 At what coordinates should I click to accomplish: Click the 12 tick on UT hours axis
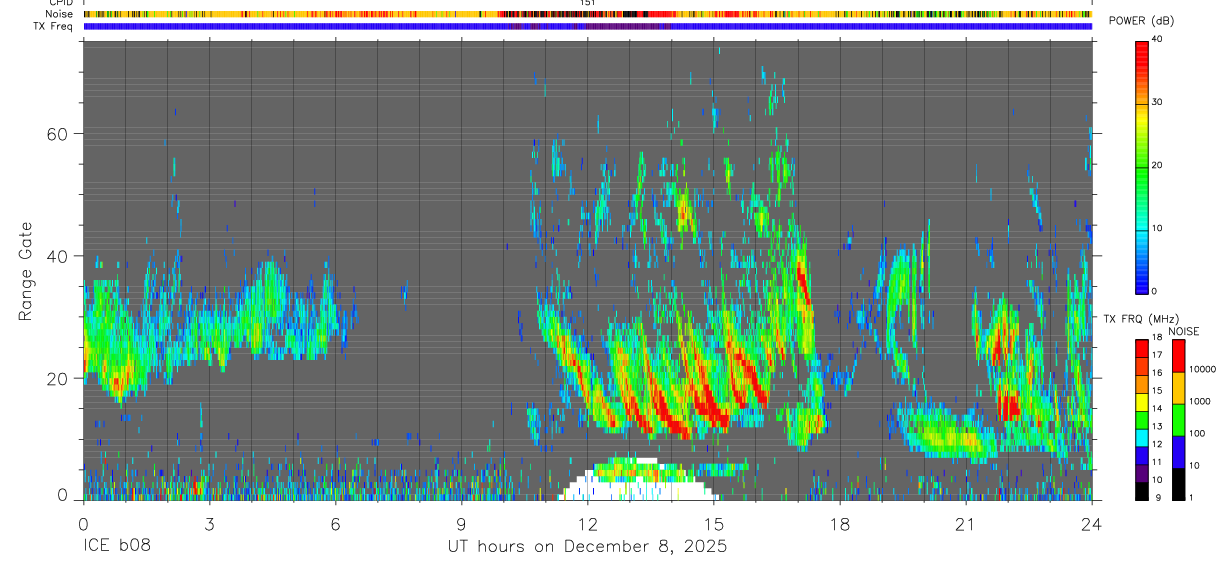(587, 523)
